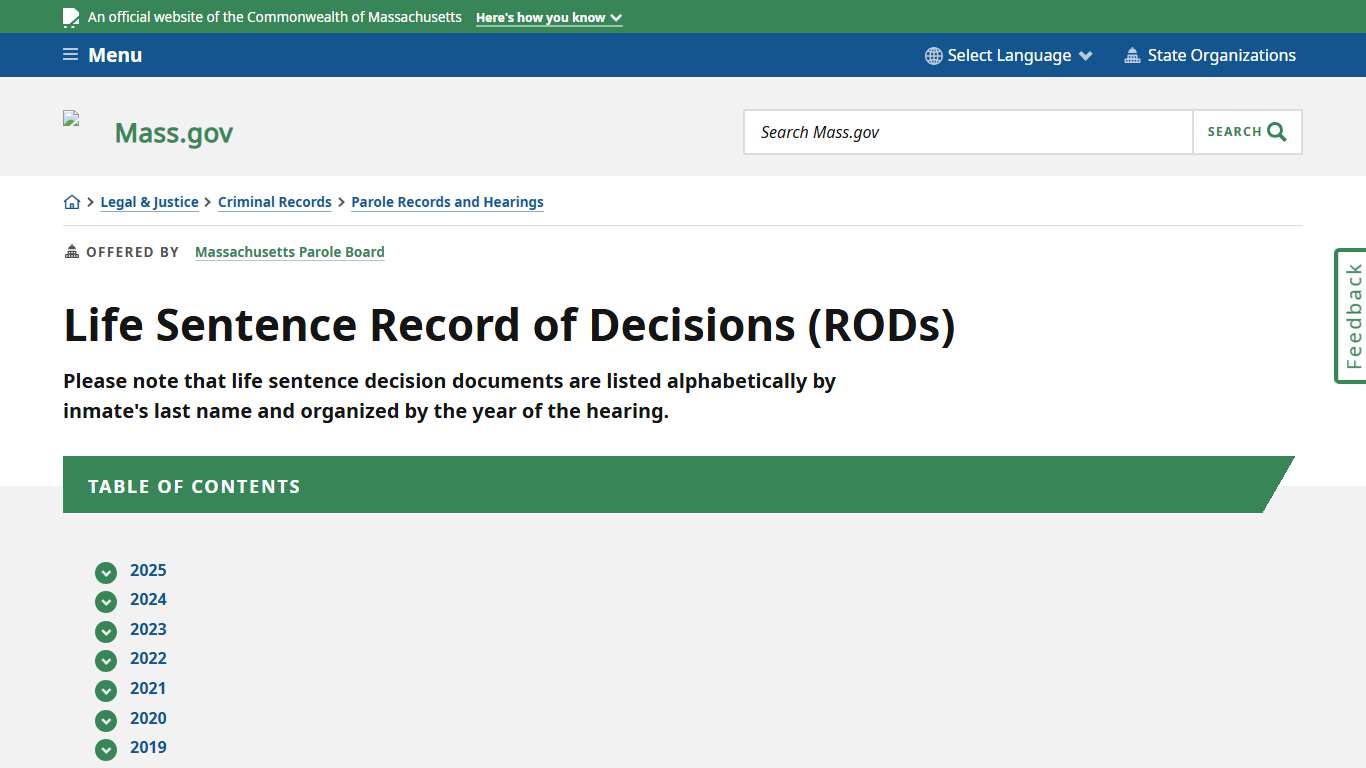Click the home icon in the breadcrumb
The height and width of the screenshot is (768, 1366).
(x=71, y=201)
